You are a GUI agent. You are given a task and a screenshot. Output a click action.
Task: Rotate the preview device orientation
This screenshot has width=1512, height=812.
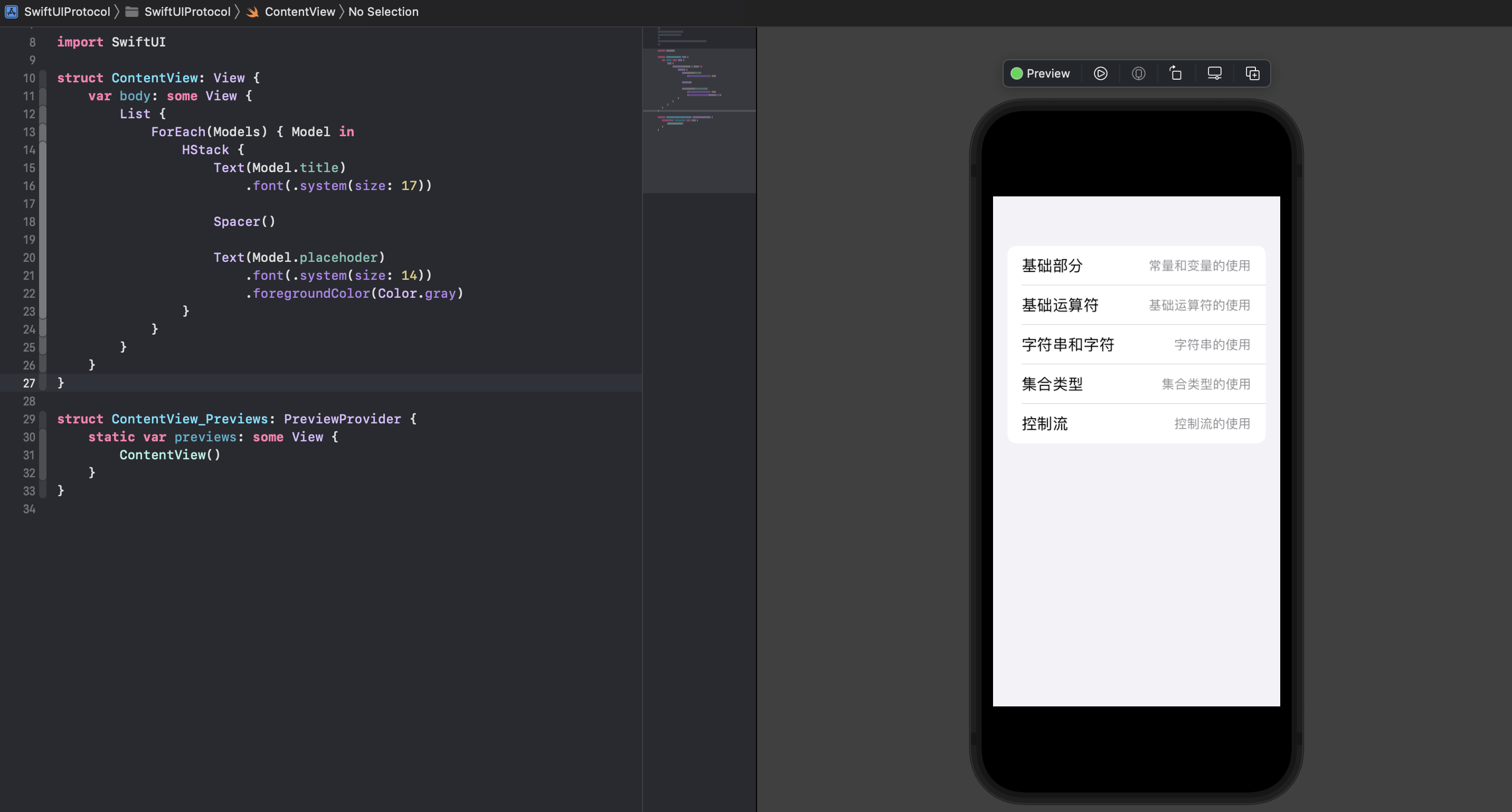pyautogui.click(x=1176, y=73)
